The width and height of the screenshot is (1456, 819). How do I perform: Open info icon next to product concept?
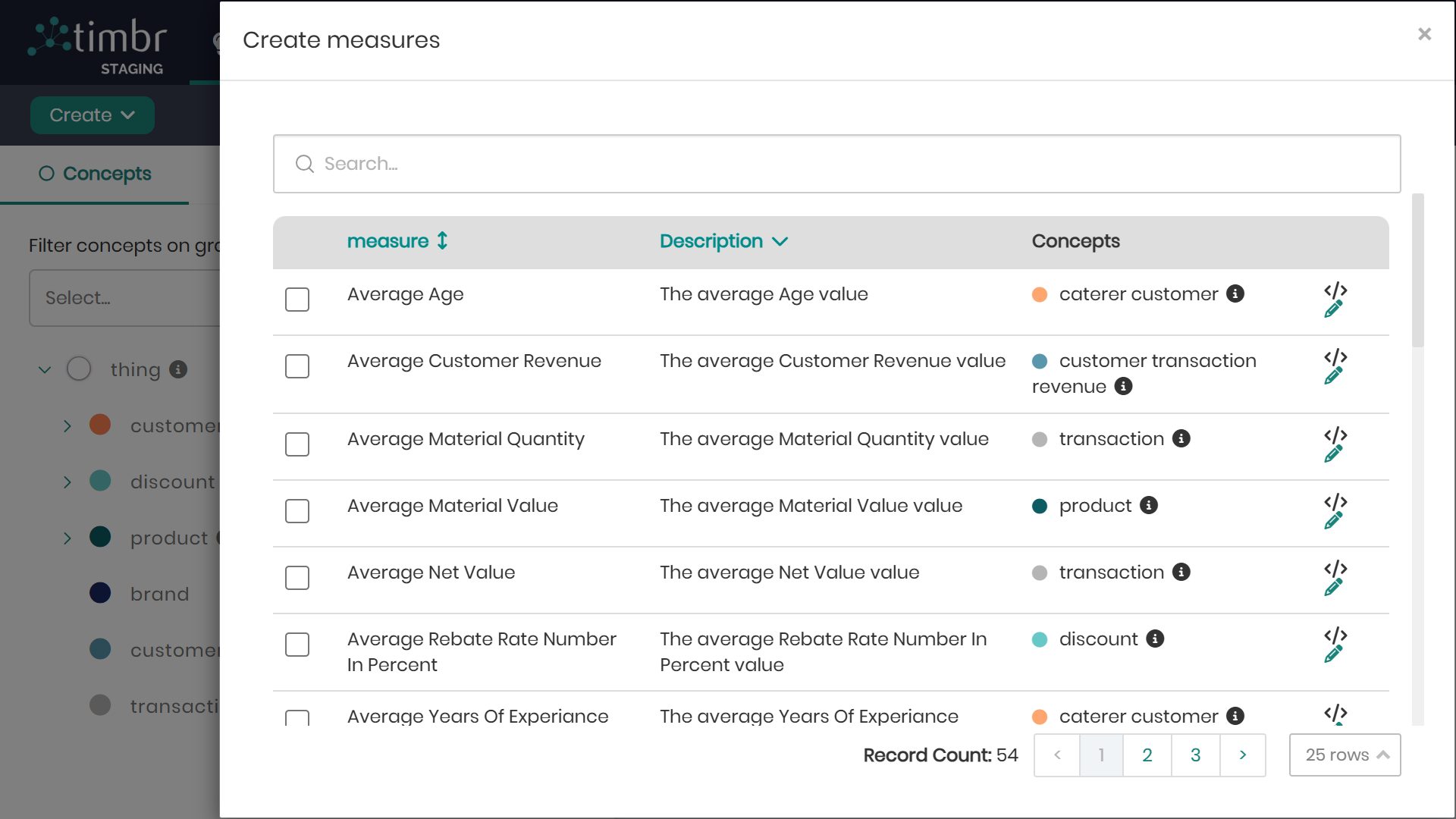(1149, 505)
